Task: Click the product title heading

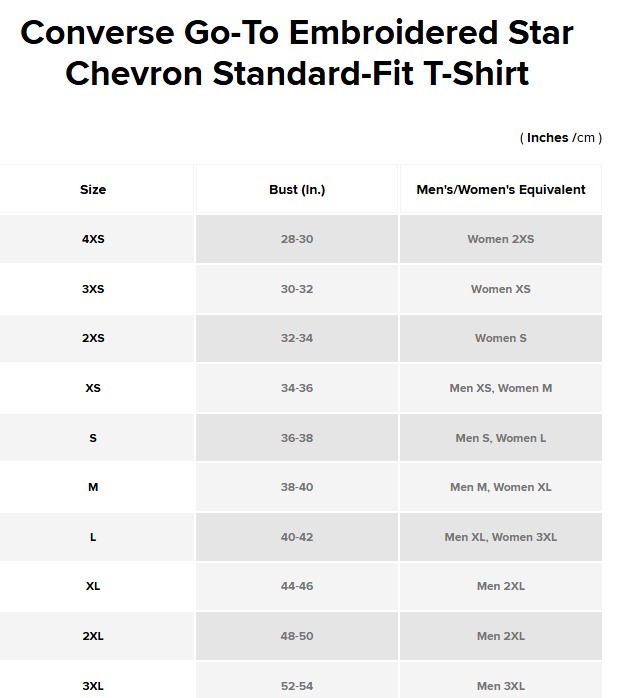Action: click(x=297, y=53)
